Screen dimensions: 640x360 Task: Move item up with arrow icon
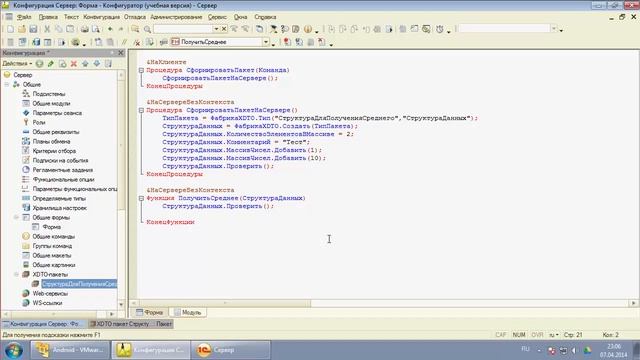85,64
